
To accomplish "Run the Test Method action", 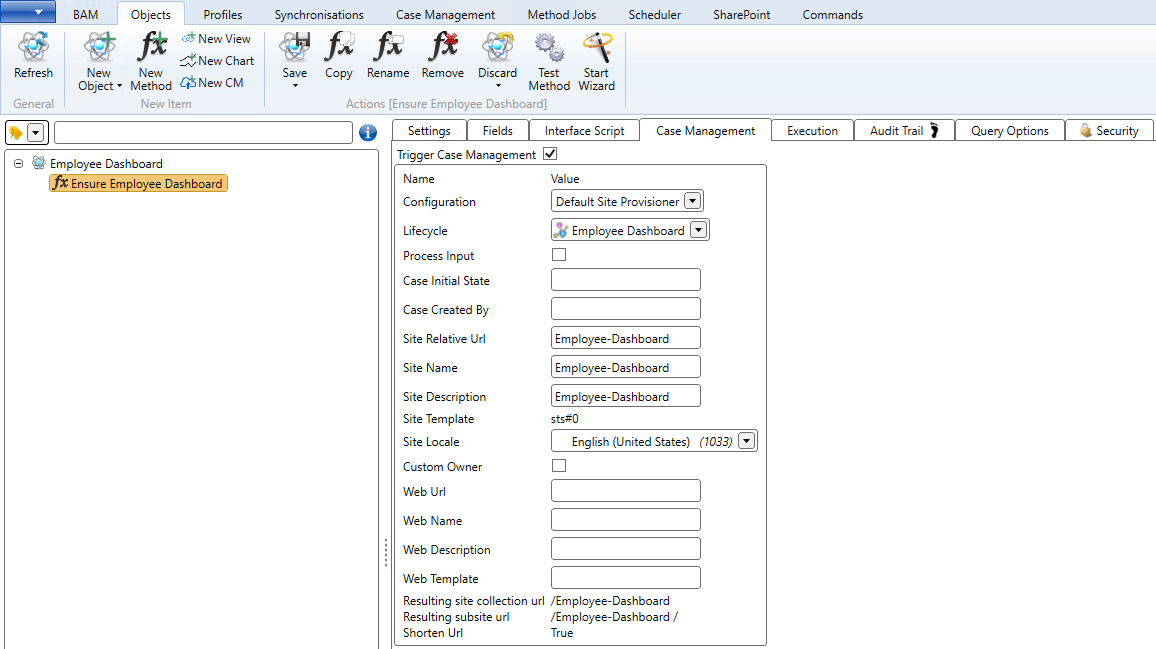I will pyautogui.click(x=548, y=48).
